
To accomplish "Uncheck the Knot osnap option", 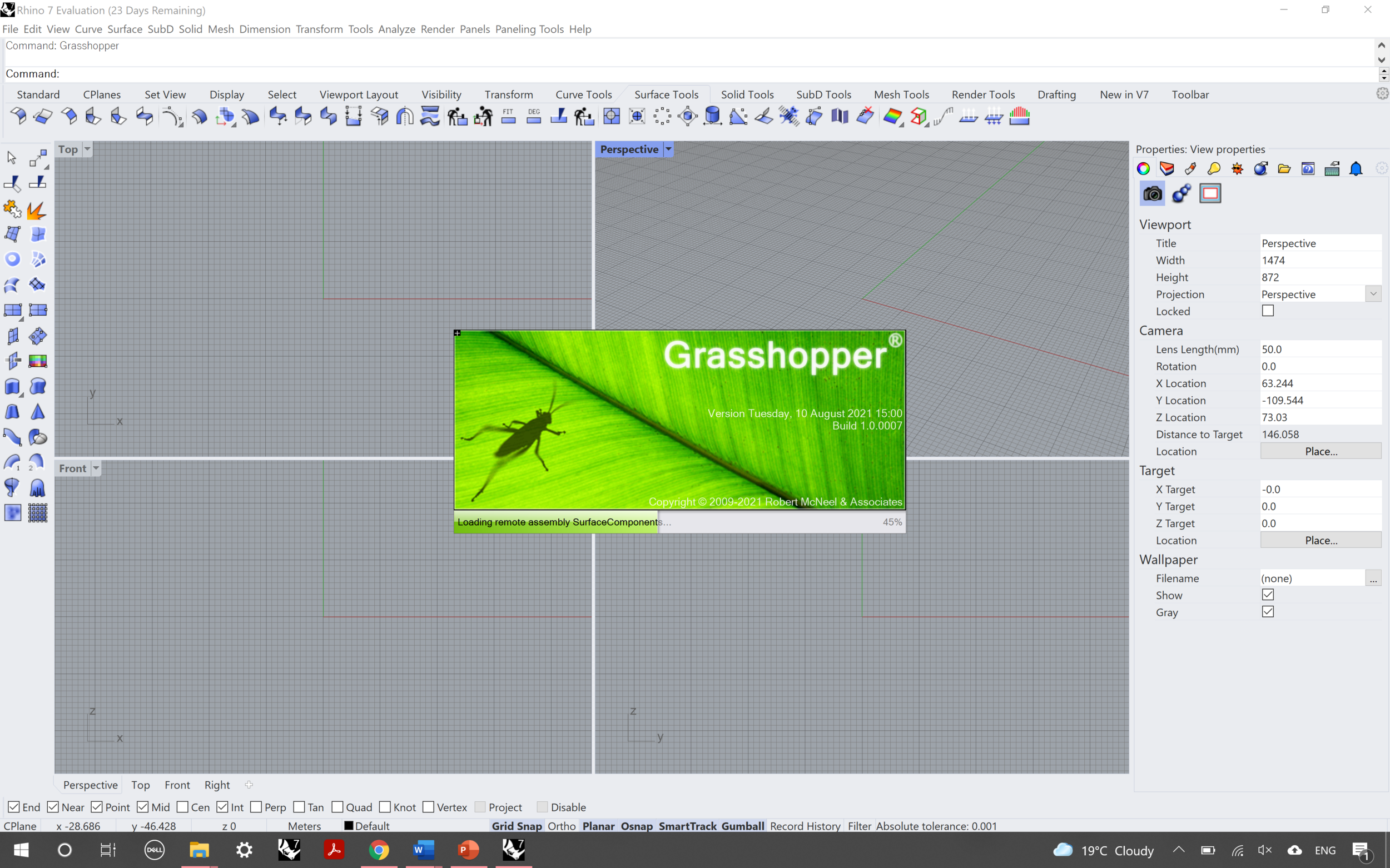I will tap(385, 806).
